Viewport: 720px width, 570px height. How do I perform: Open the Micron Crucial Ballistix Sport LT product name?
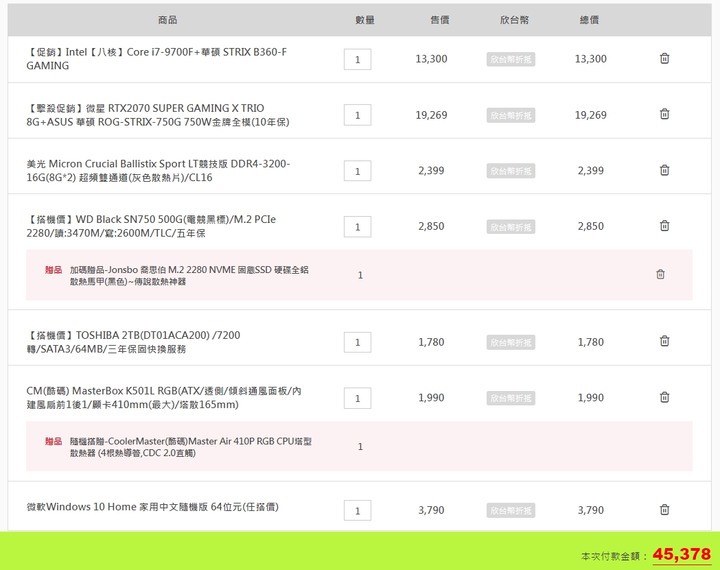pyautogui.click(x=158, y=170)
